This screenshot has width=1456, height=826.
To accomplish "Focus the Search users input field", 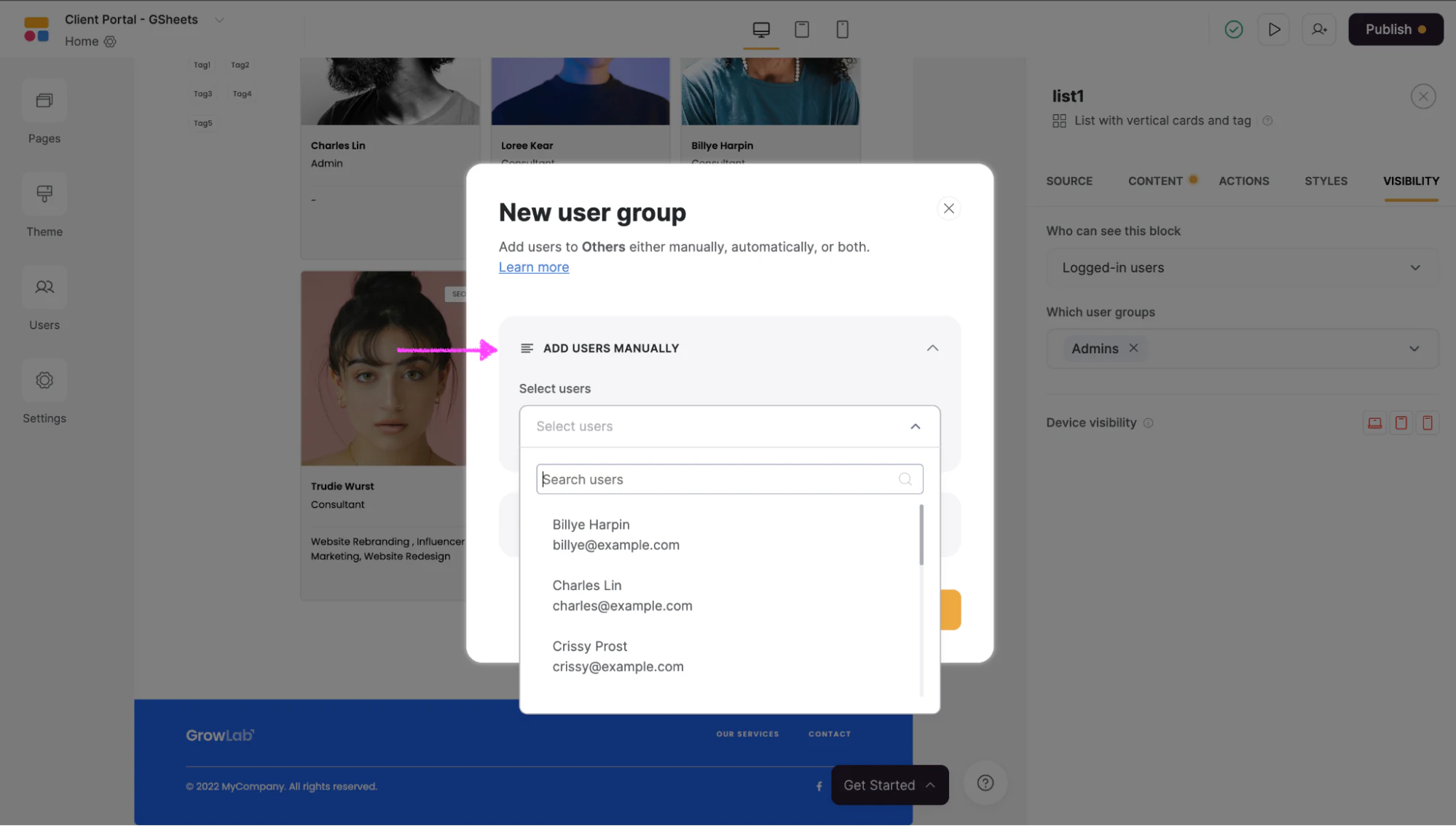I will coord(730,479).
